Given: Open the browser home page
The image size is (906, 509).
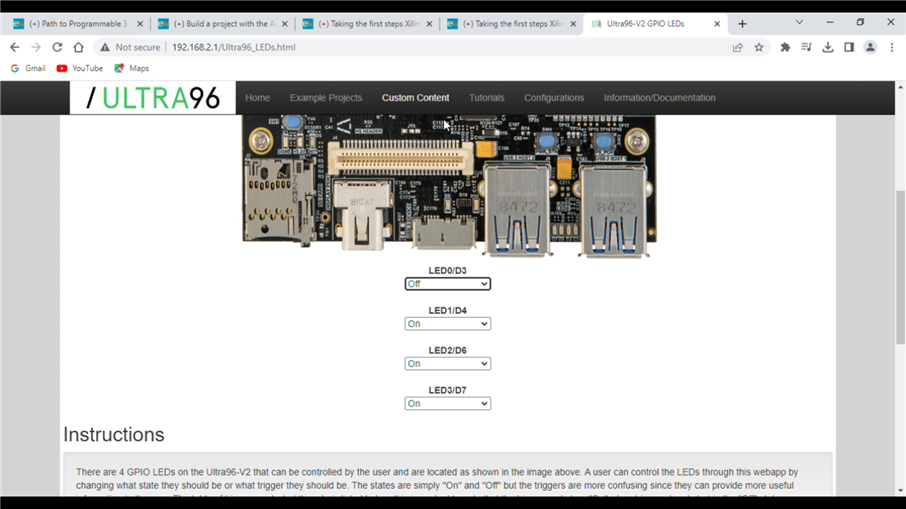Looking at the screenshot, I should [79, 47].
